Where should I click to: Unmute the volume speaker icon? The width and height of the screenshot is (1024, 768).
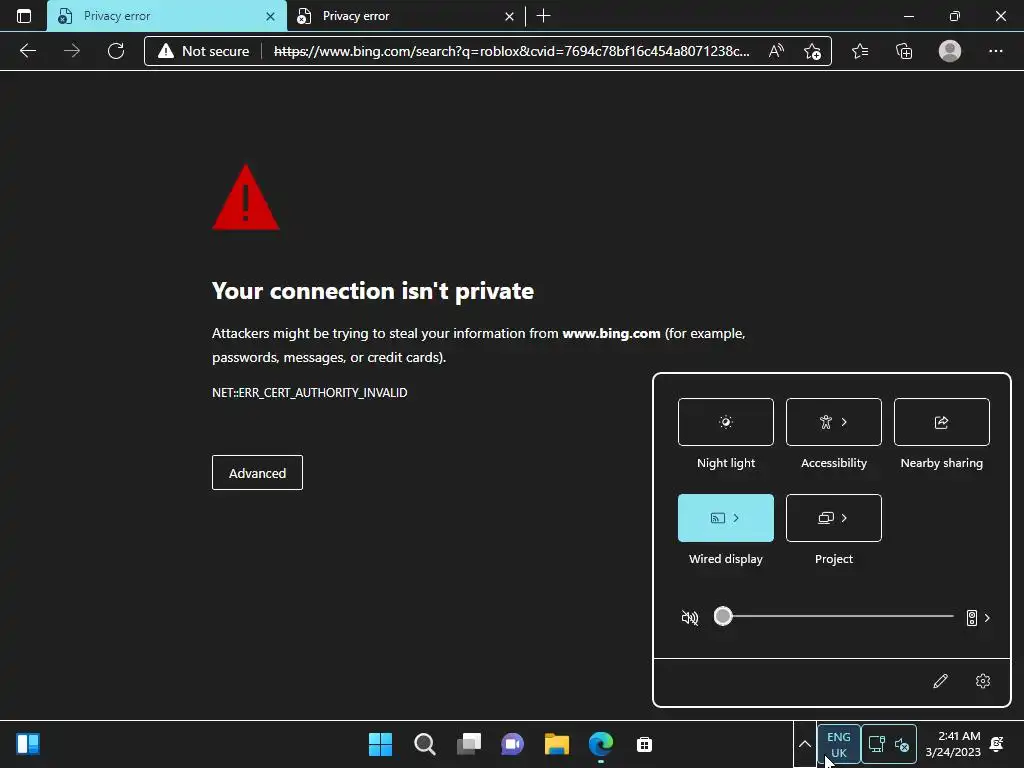tap(690, 617)
